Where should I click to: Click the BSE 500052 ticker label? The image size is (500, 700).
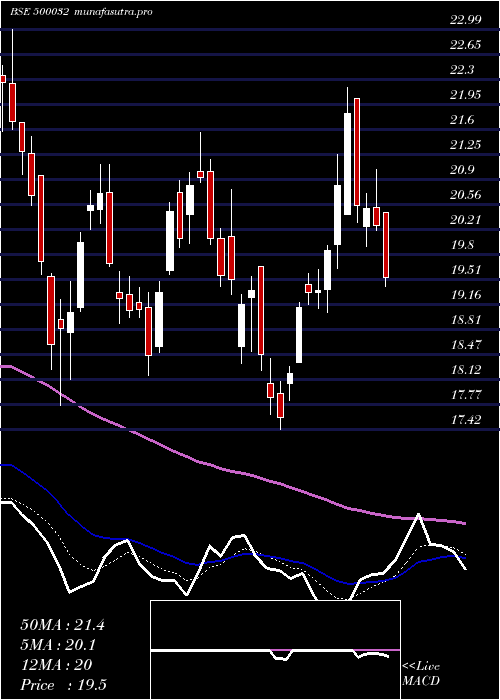(x=39, y=12)
